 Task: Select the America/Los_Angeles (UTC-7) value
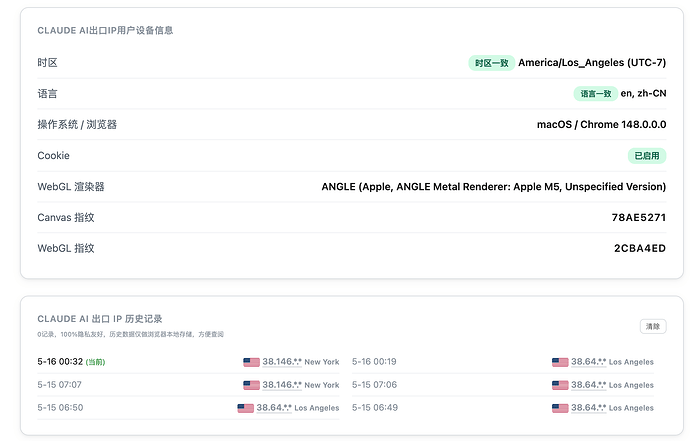(x=592, y=62)
